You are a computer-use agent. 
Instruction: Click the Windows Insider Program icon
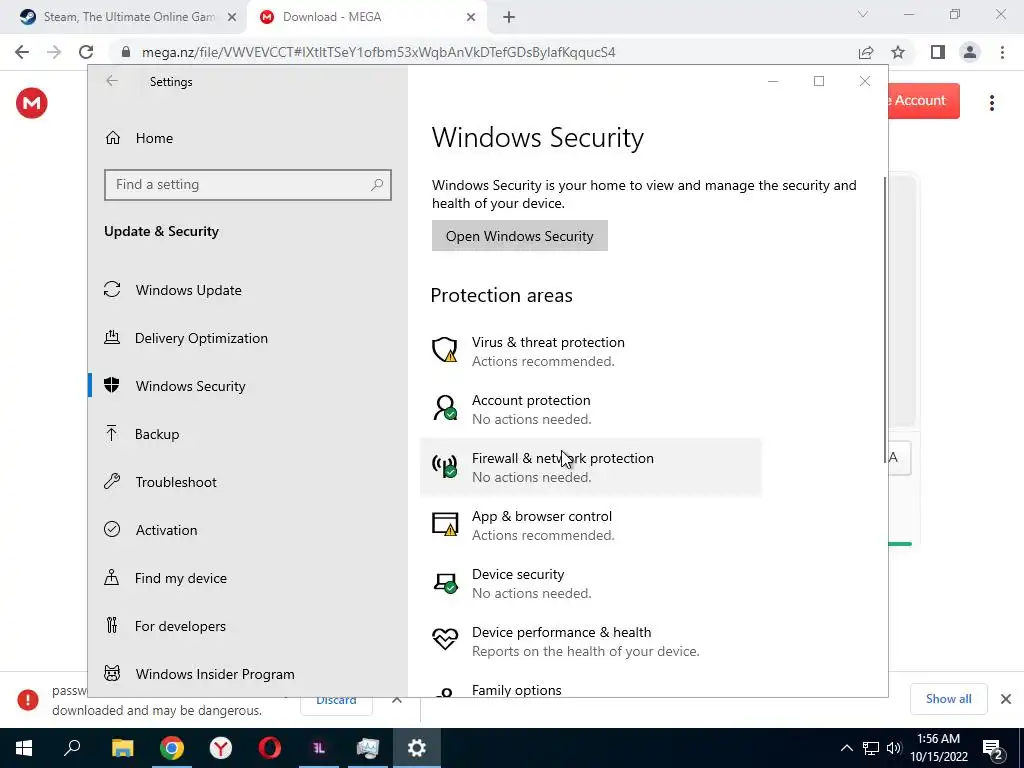(x=112, y=673)
